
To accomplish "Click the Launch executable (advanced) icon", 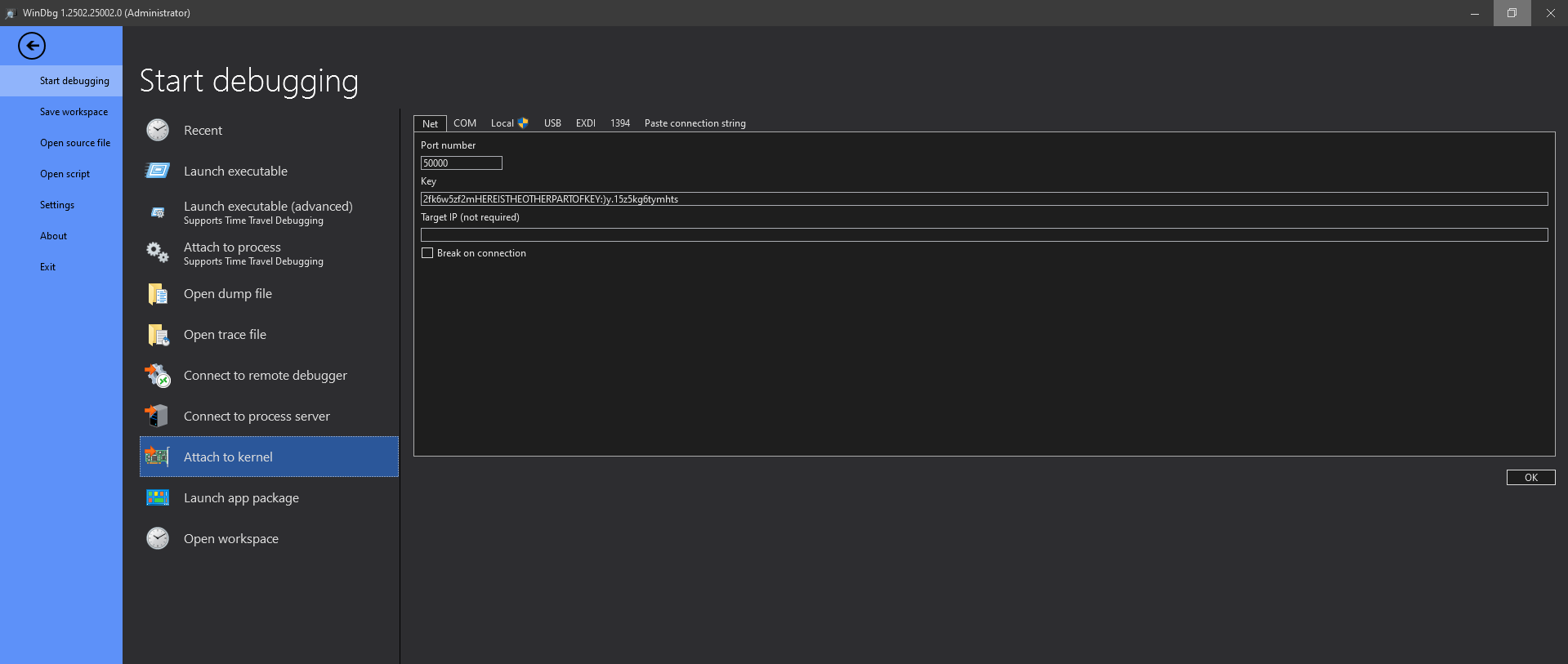I will (x=158, y=212).
